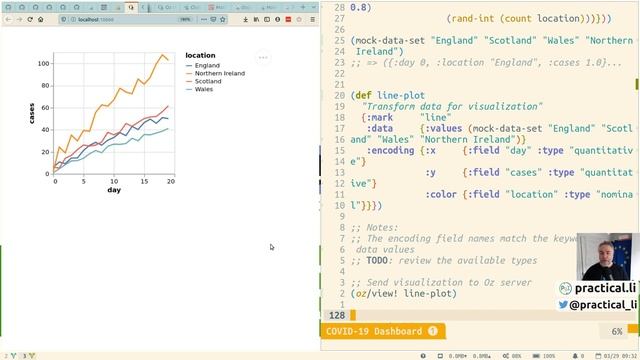Viewport: 640px width, 360px height.
Task: Select the active localhost browser tab
Action: (x=131, y=7)
